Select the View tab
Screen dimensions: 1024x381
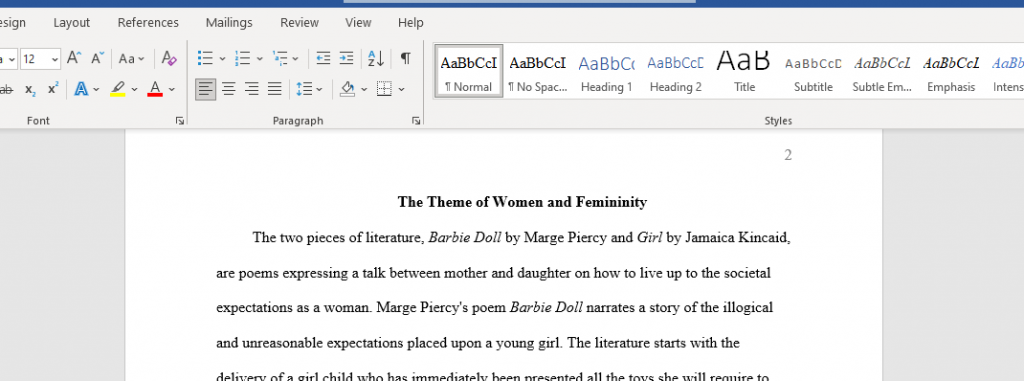(358, 22)
